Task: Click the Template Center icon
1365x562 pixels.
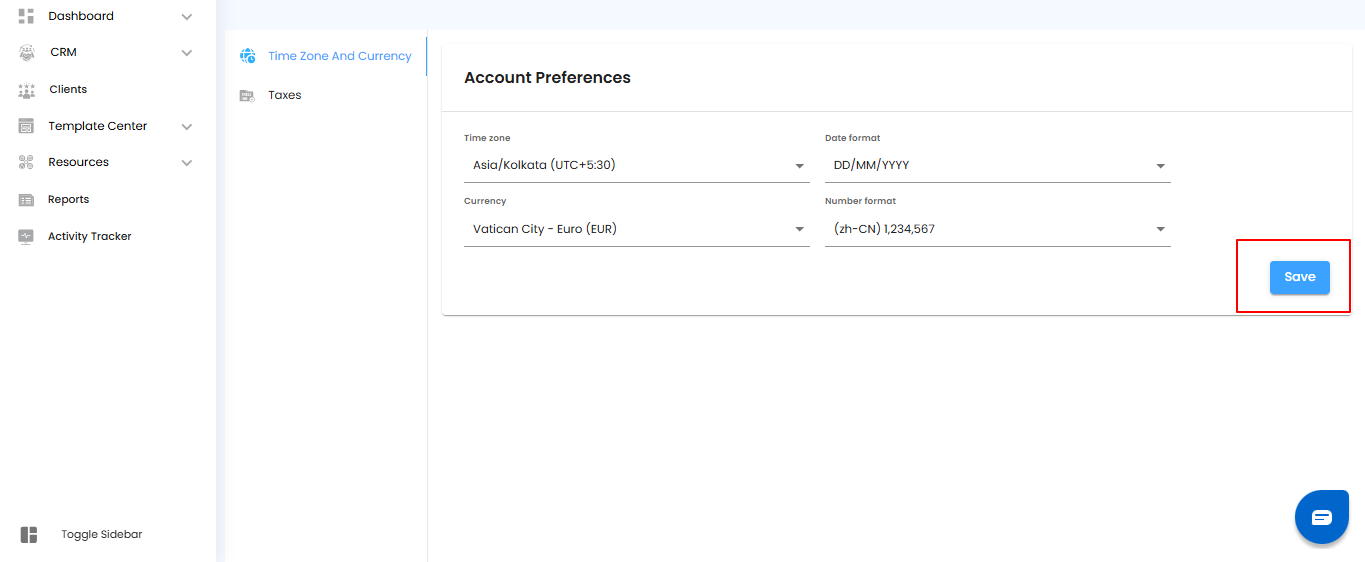Action: click(27, 127)
